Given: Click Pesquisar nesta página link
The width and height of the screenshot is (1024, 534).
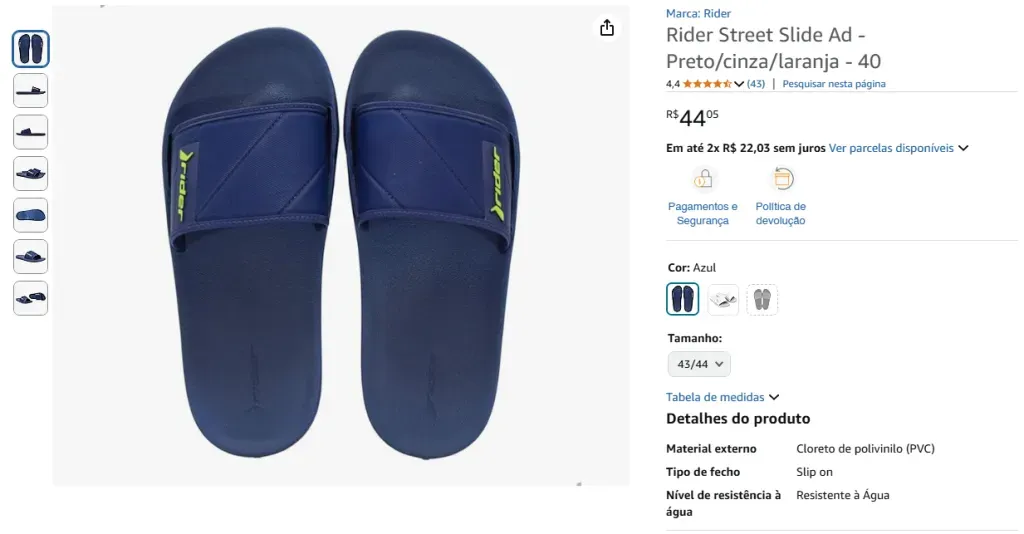Looking at the screenshot, I should coord(834,84).
